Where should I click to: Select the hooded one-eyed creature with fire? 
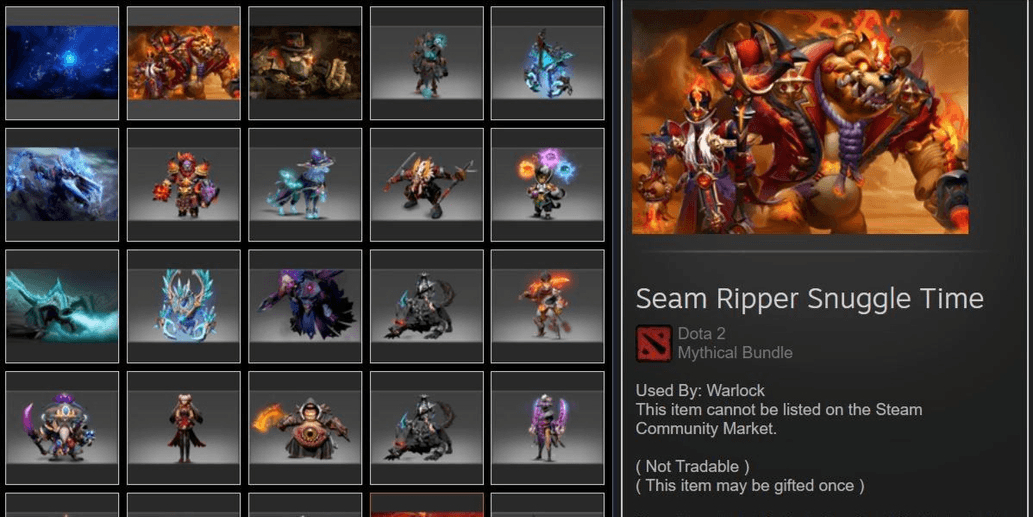305,428
